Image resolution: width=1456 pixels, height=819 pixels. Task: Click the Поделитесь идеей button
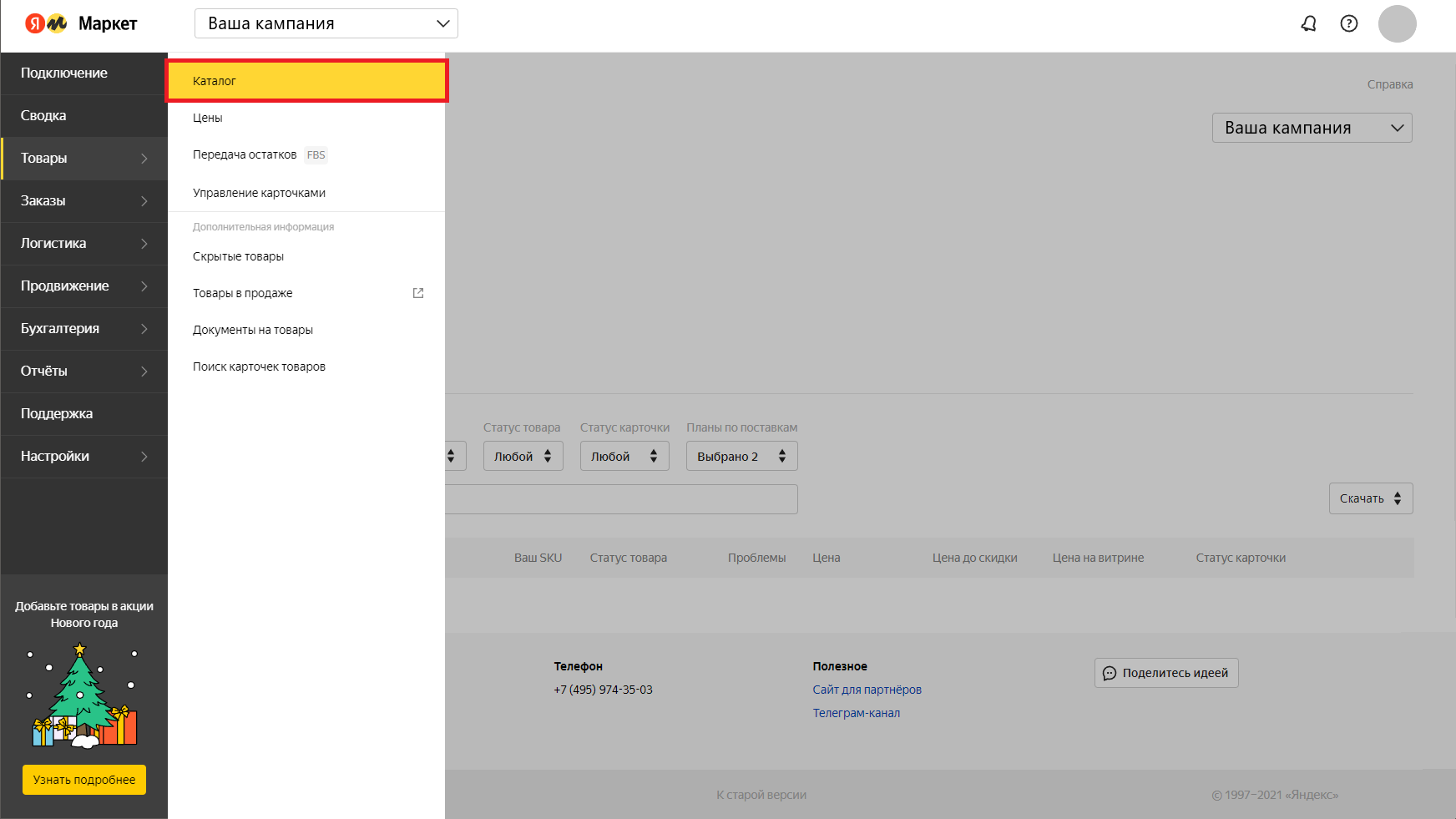[1165, 673]
